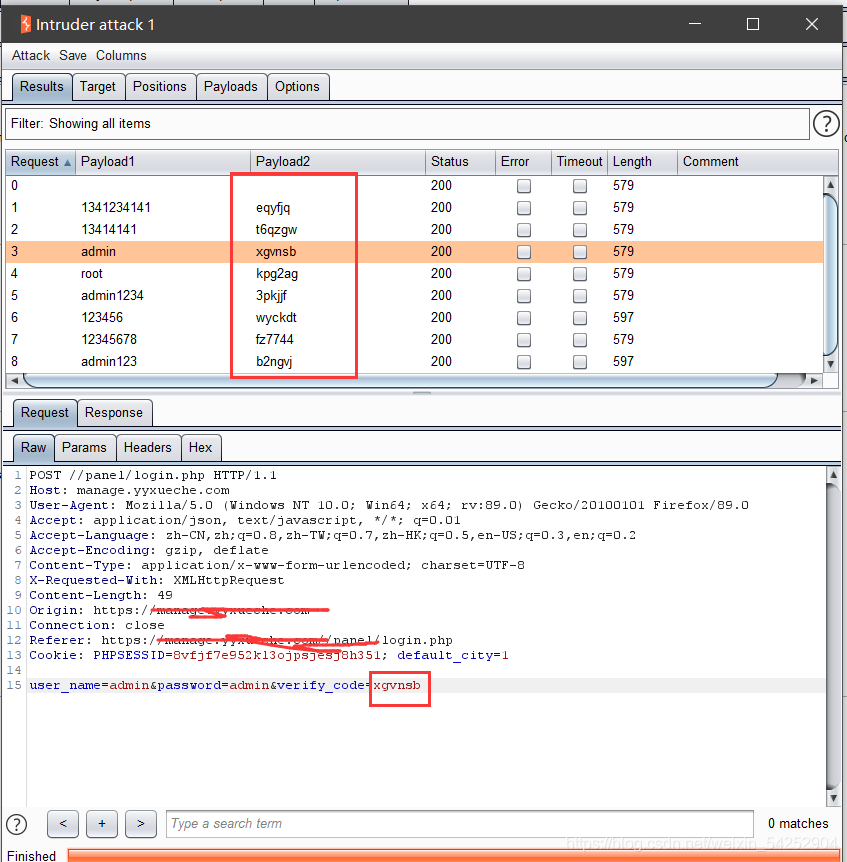Select the Raw view tab
Viewport: 847px width, 862px height.
coord(34,447)
